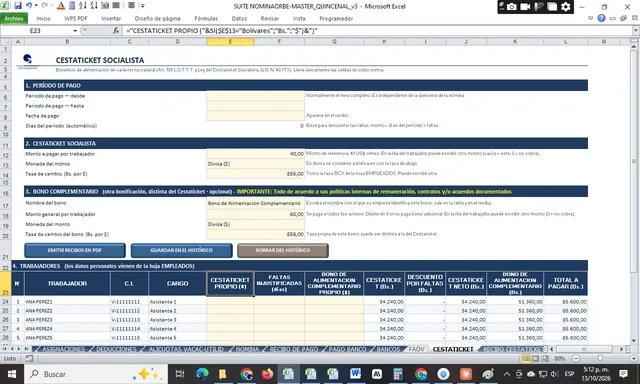Click the blue Excel Help question mark

point(601,18)
